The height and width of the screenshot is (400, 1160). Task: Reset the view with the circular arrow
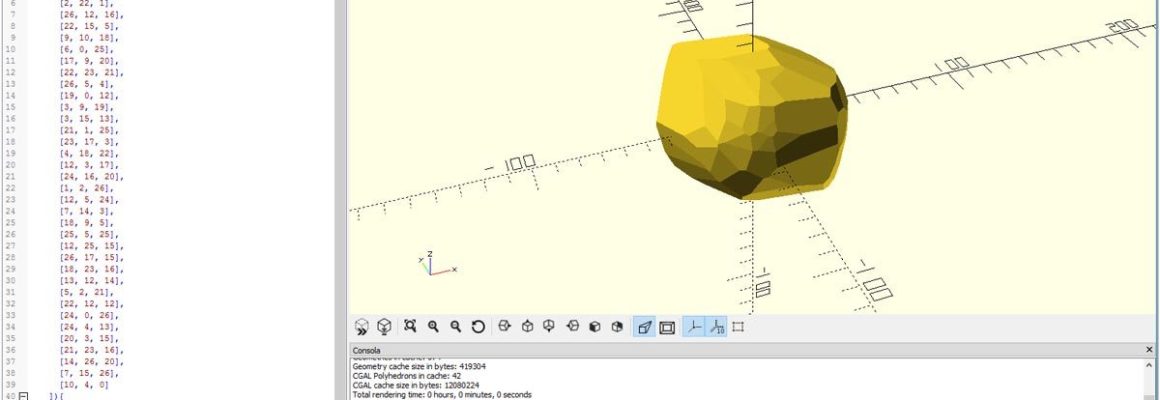(478, 326)
